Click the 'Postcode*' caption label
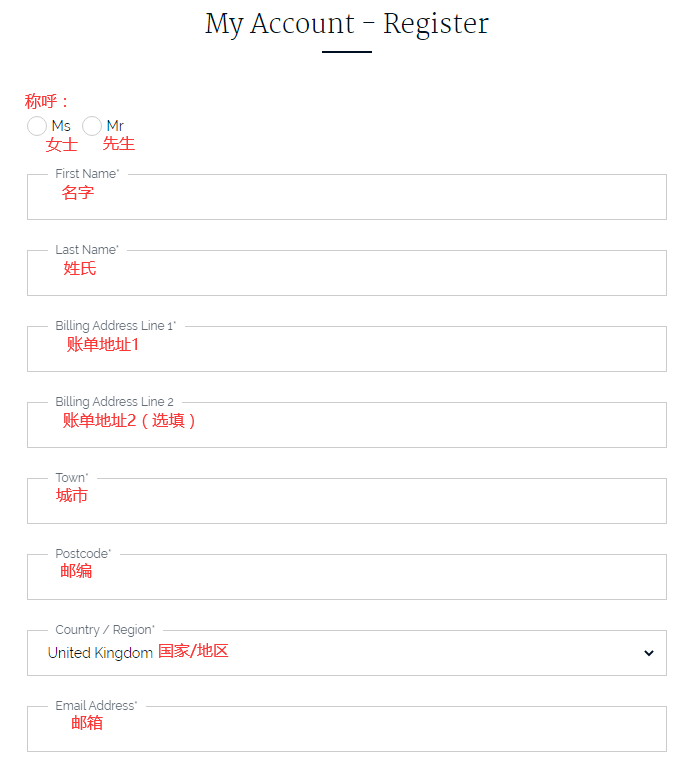This screenshot has height=760, width=696. 83,554
